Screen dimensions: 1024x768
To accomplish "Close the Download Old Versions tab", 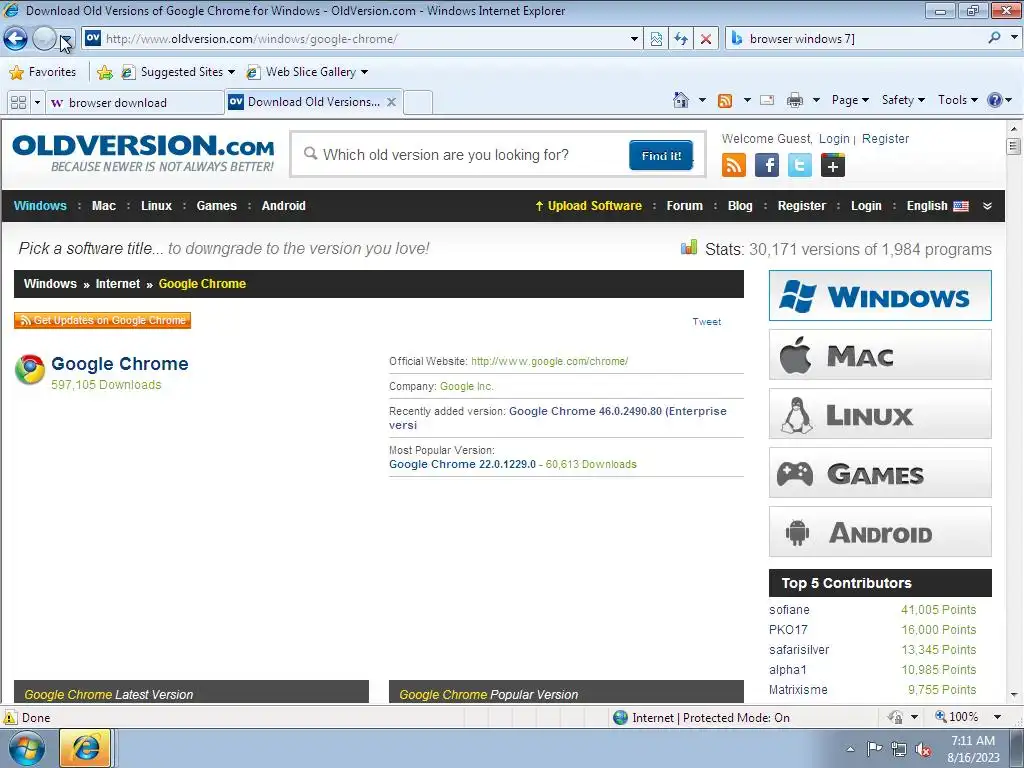I will 391,102.
